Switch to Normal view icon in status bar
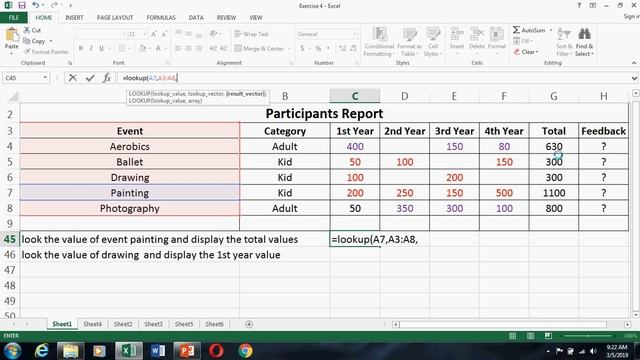 (x=513, y=336)
